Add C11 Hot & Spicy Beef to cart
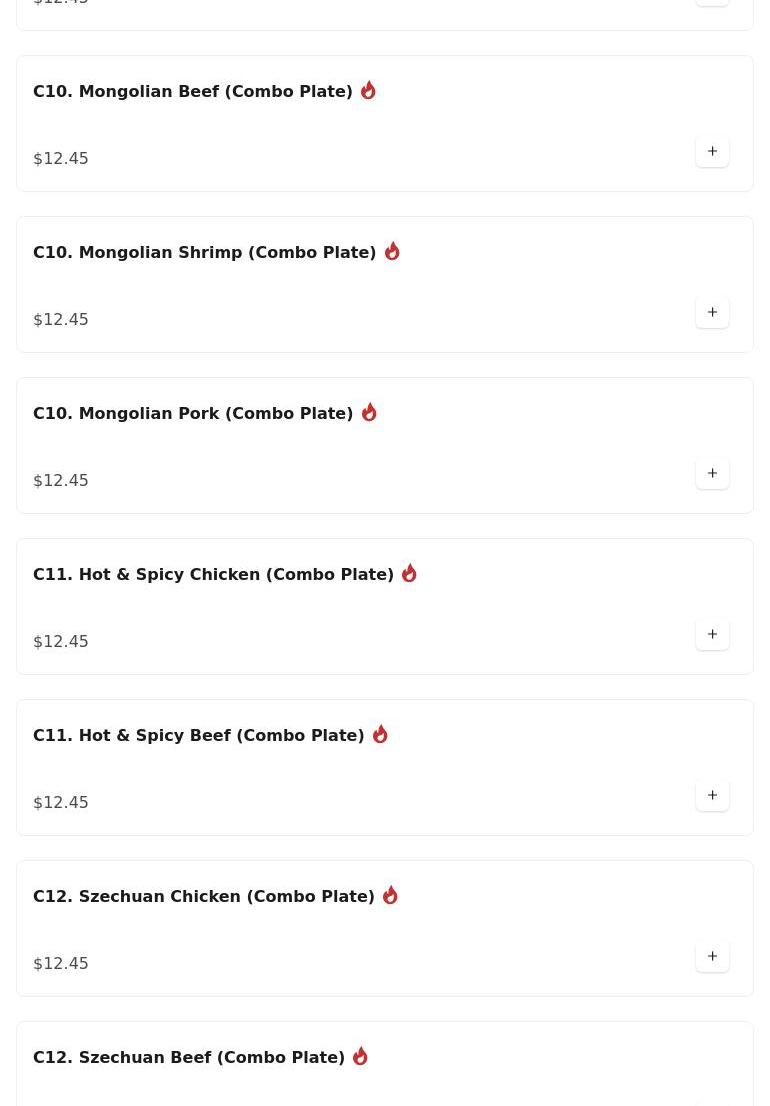Viewport: 770px width, 1106px height. point(712,796)
